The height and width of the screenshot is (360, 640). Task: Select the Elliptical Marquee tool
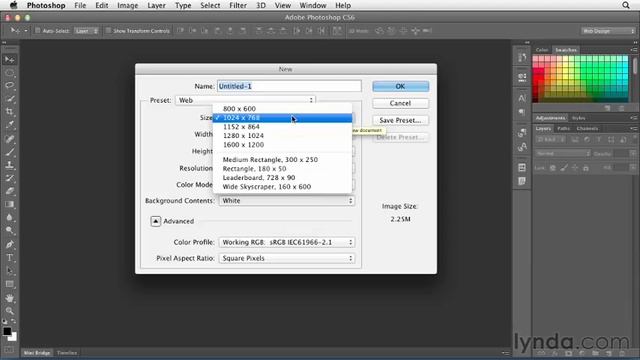point(10,73)
